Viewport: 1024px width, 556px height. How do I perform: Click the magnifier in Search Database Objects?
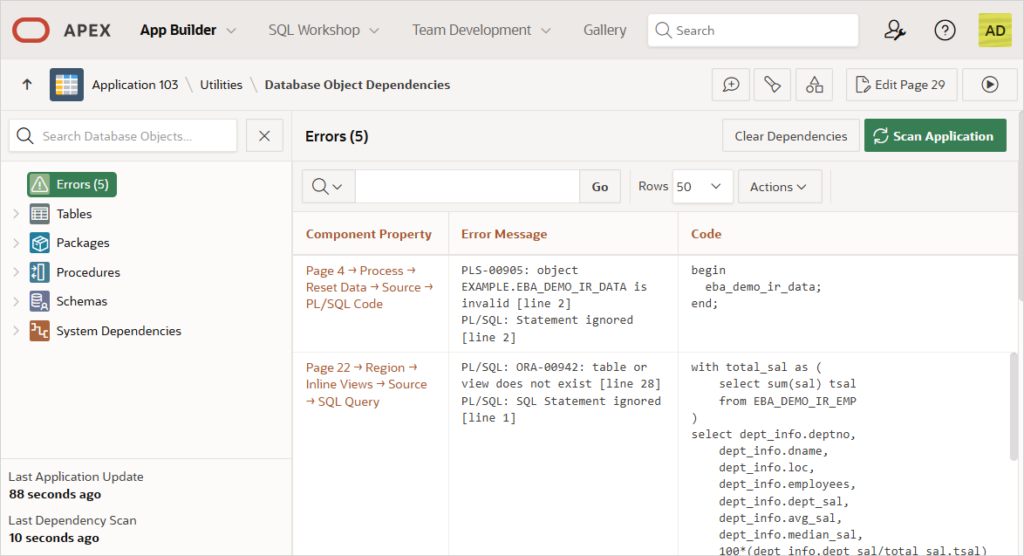coord(25,136)
